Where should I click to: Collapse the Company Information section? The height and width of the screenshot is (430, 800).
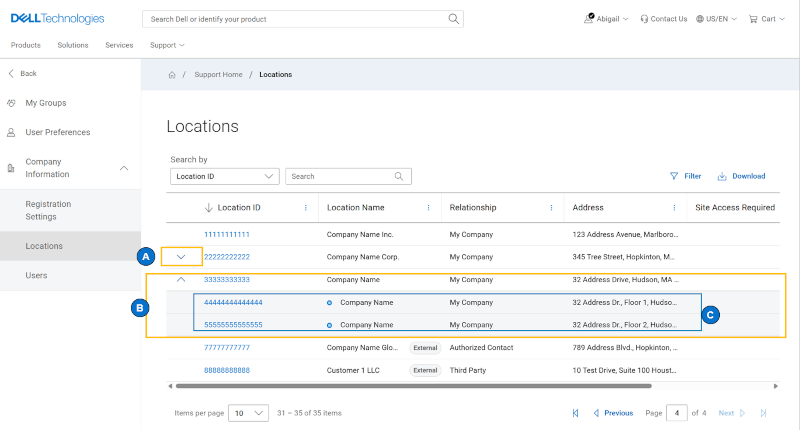point(124,168)
